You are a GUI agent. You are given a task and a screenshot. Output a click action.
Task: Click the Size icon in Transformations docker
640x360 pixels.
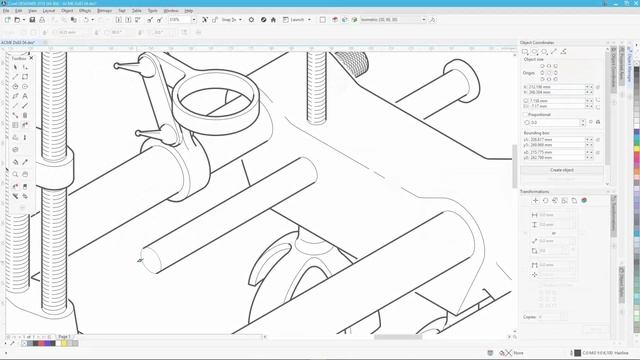pyautogui.click(x=565, y=200)
